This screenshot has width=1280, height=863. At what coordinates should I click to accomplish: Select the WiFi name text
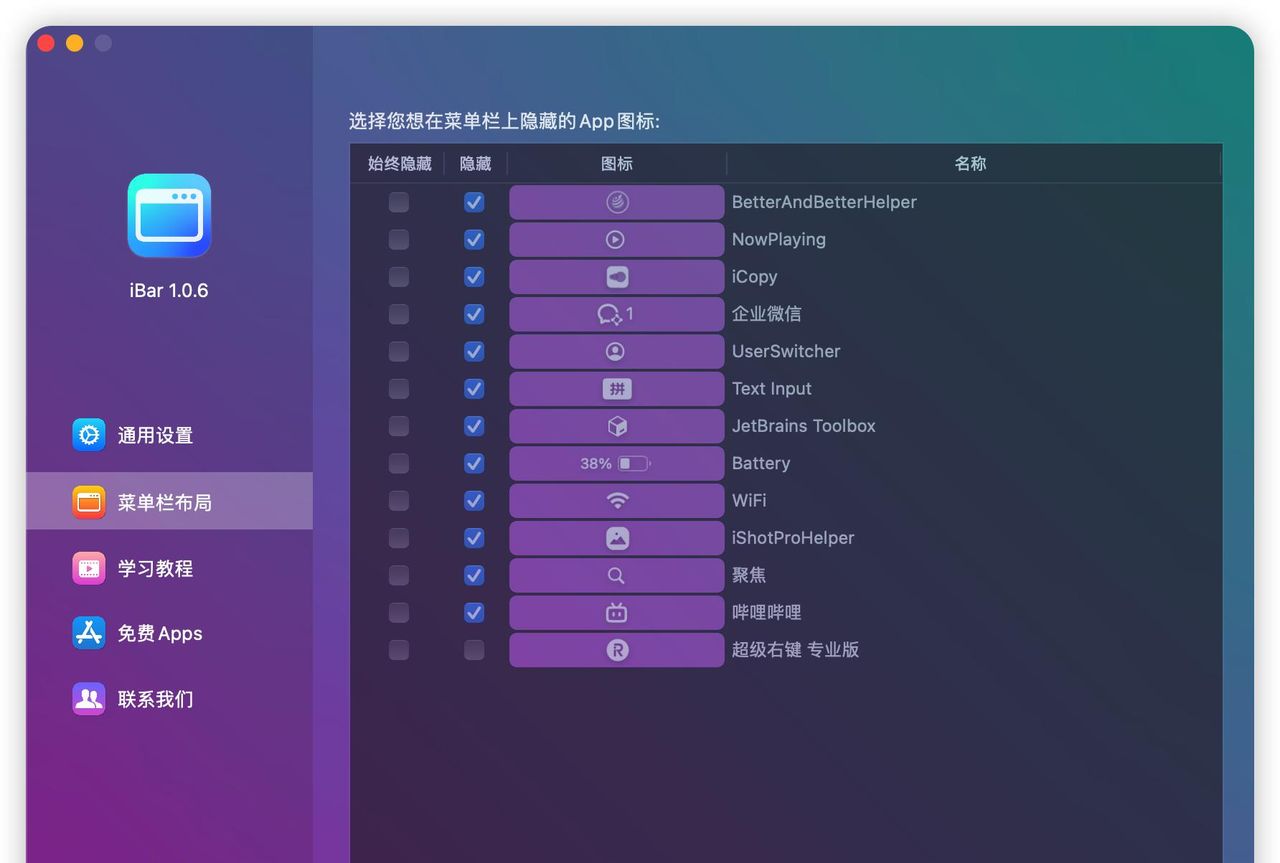point(749,501)
